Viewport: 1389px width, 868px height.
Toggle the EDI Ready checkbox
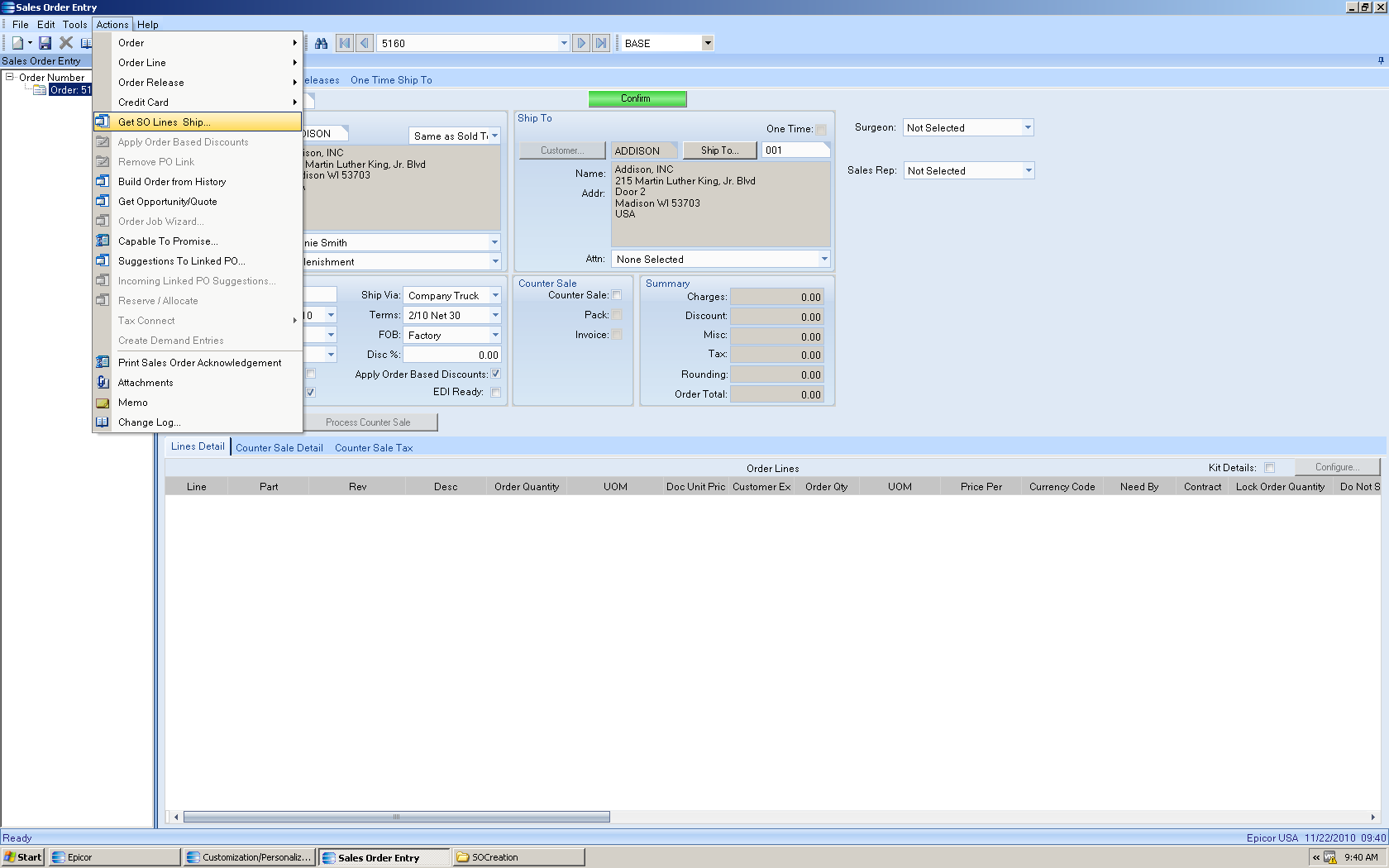496,392
